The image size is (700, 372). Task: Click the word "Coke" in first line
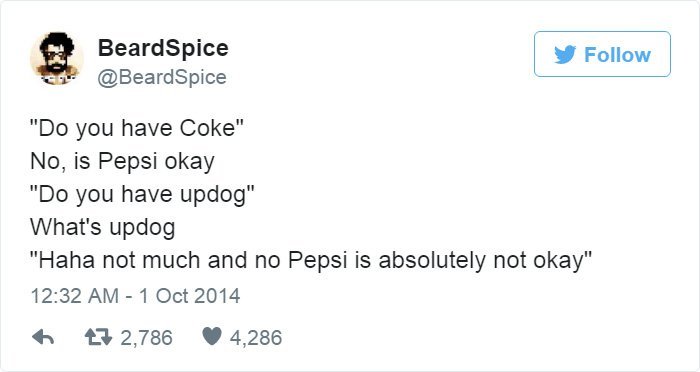pyautogui.click(x=208, y=129)
